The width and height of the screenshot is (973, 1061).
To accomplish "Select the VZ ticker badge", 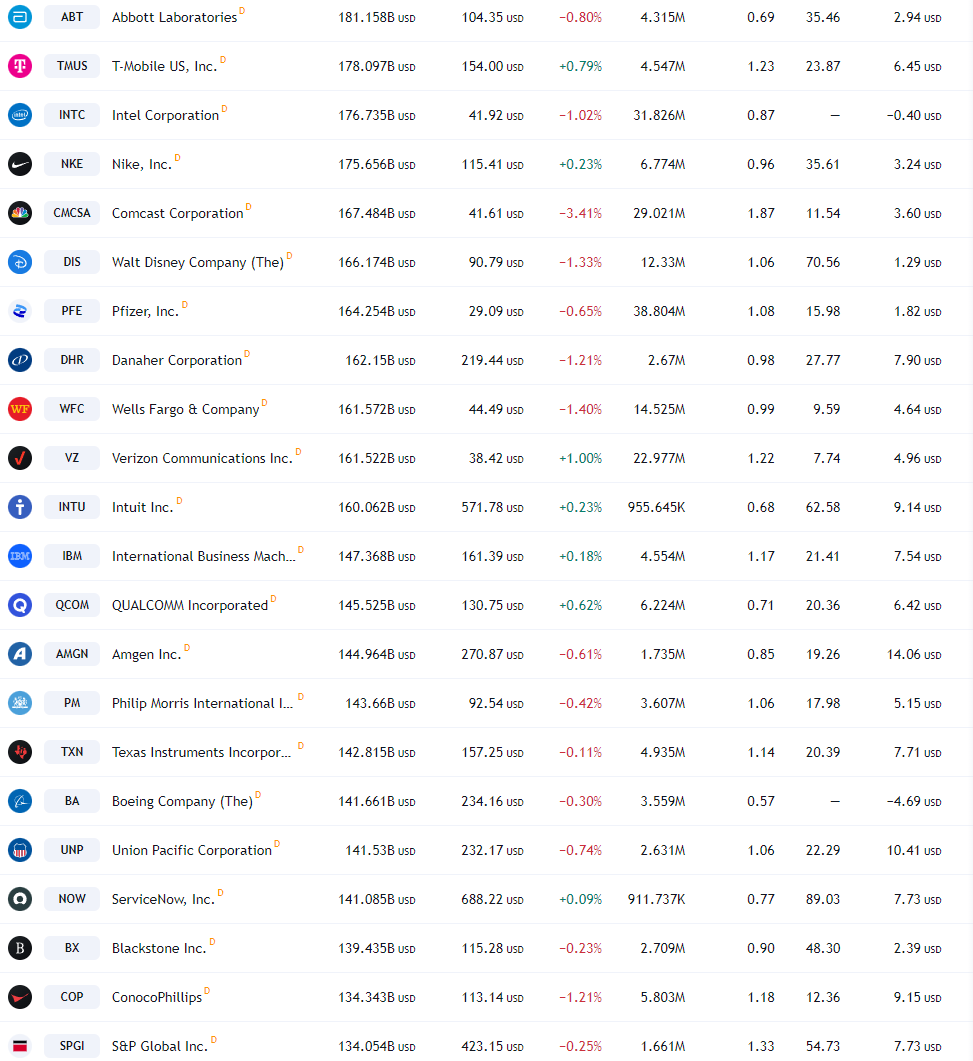I will pos(72,458).
